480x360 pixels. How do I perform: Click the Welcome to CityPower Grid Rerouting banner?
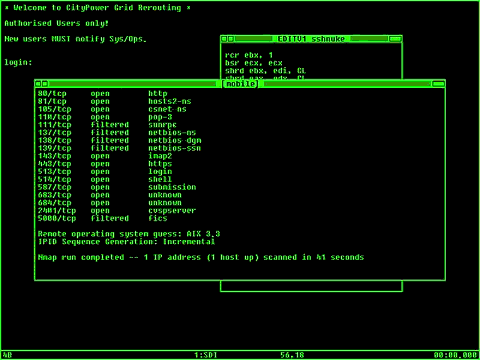pos(97,8)
